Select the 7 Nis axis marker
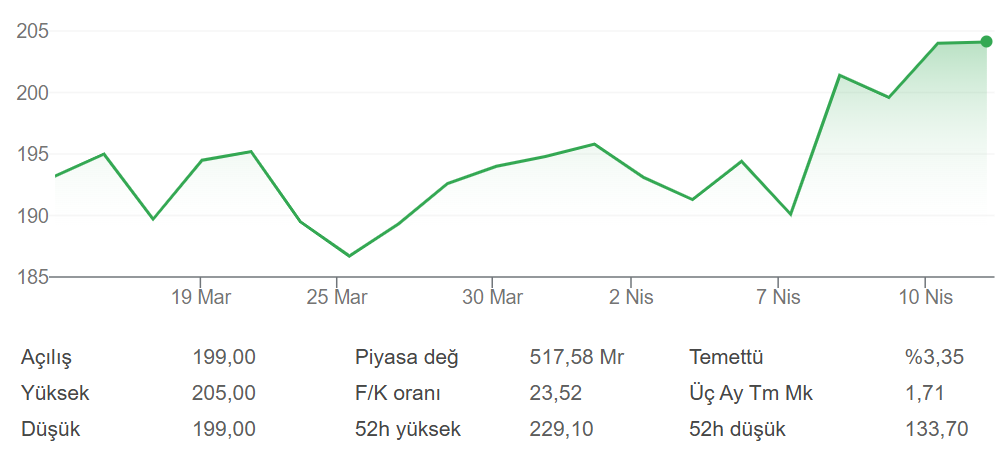 (779, 297)
